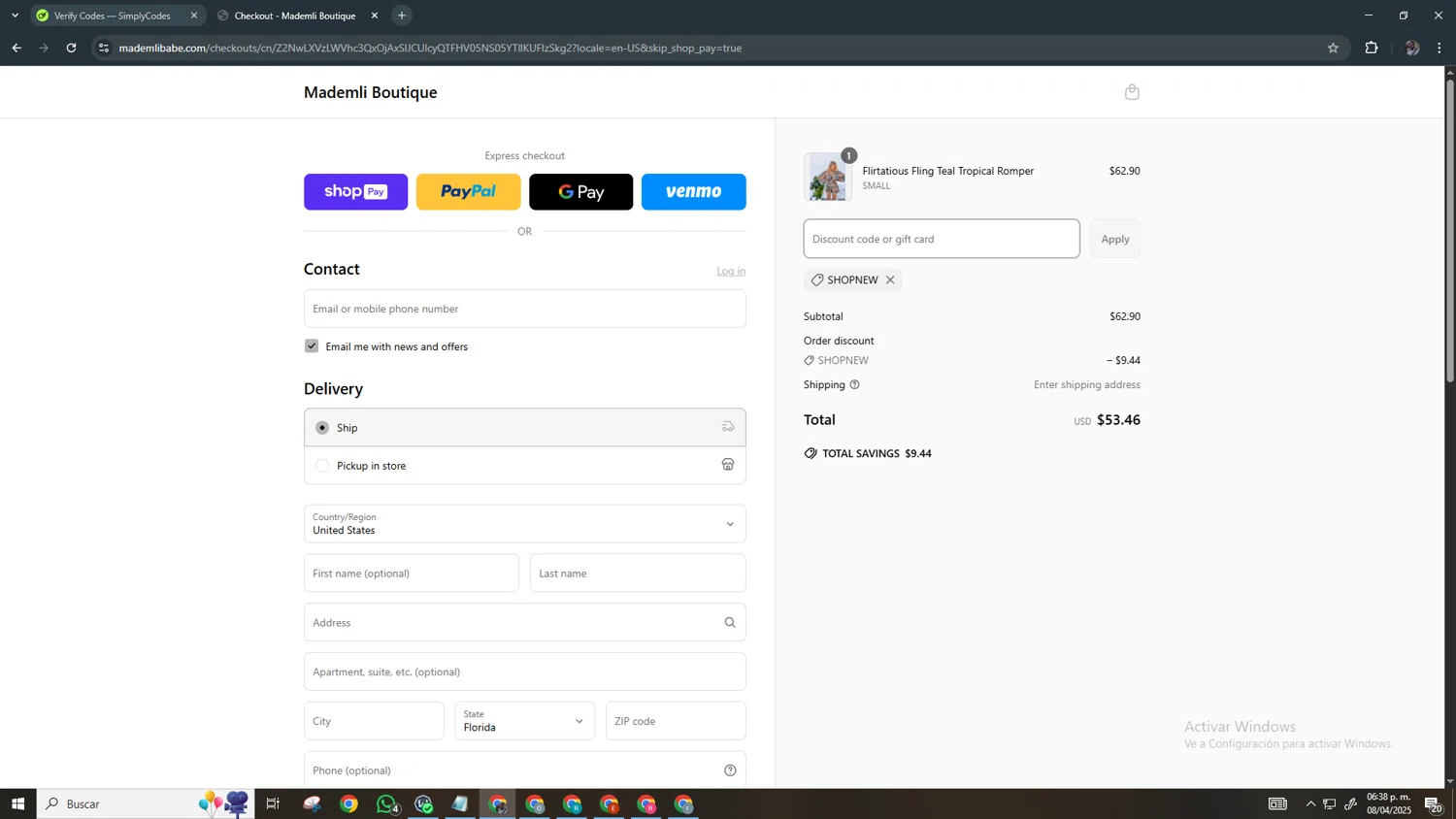Open the tab search dropdown arrow
The width and height of the screenshot is (1456, 819).
point(15,16)
